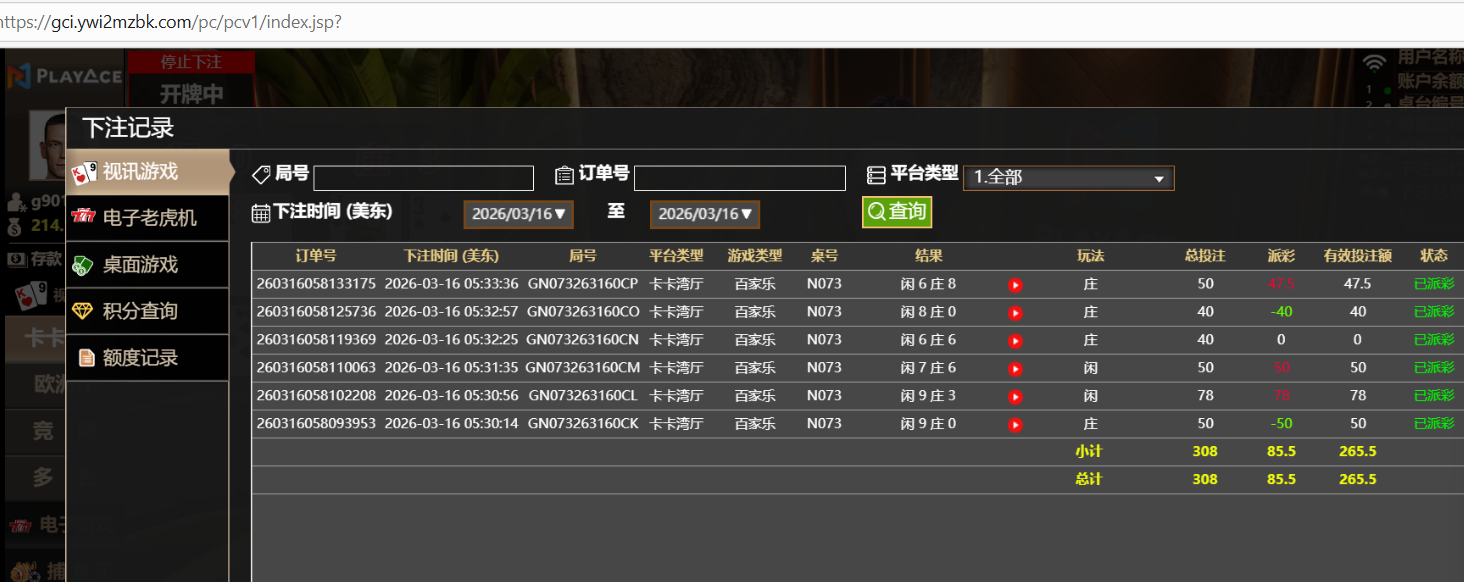Click the user avatar photo
The width and height of the screenshot is (1464, 582).
click(48, 145)
